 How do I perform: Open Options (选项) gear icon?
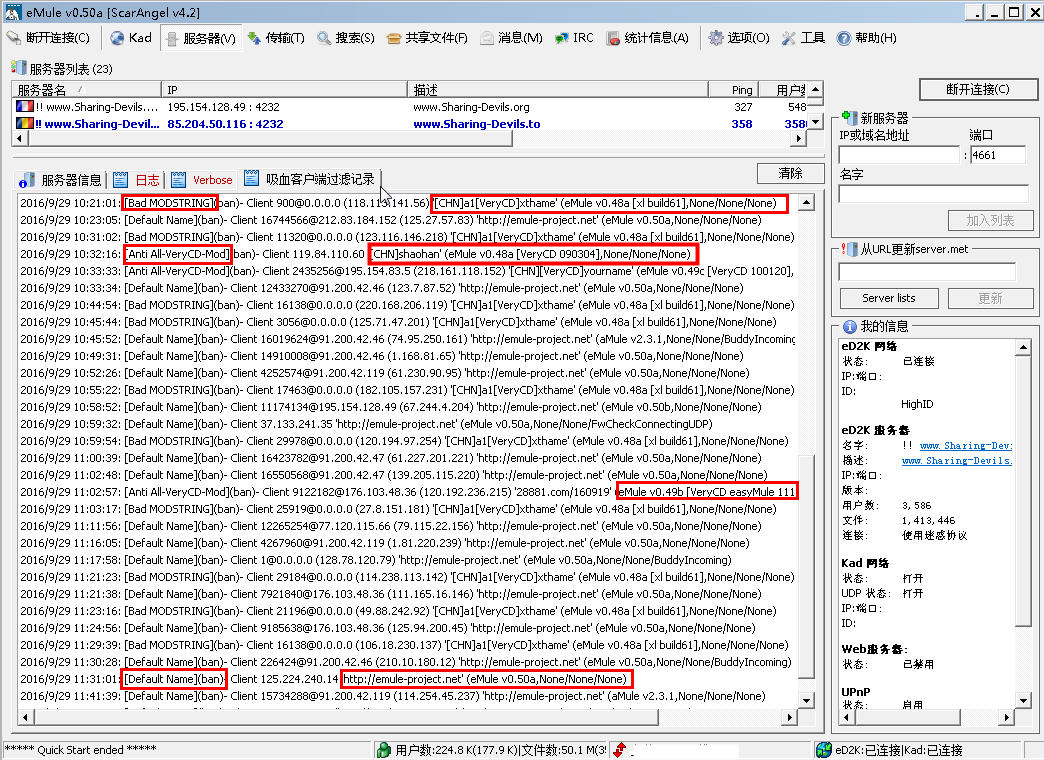716,38
